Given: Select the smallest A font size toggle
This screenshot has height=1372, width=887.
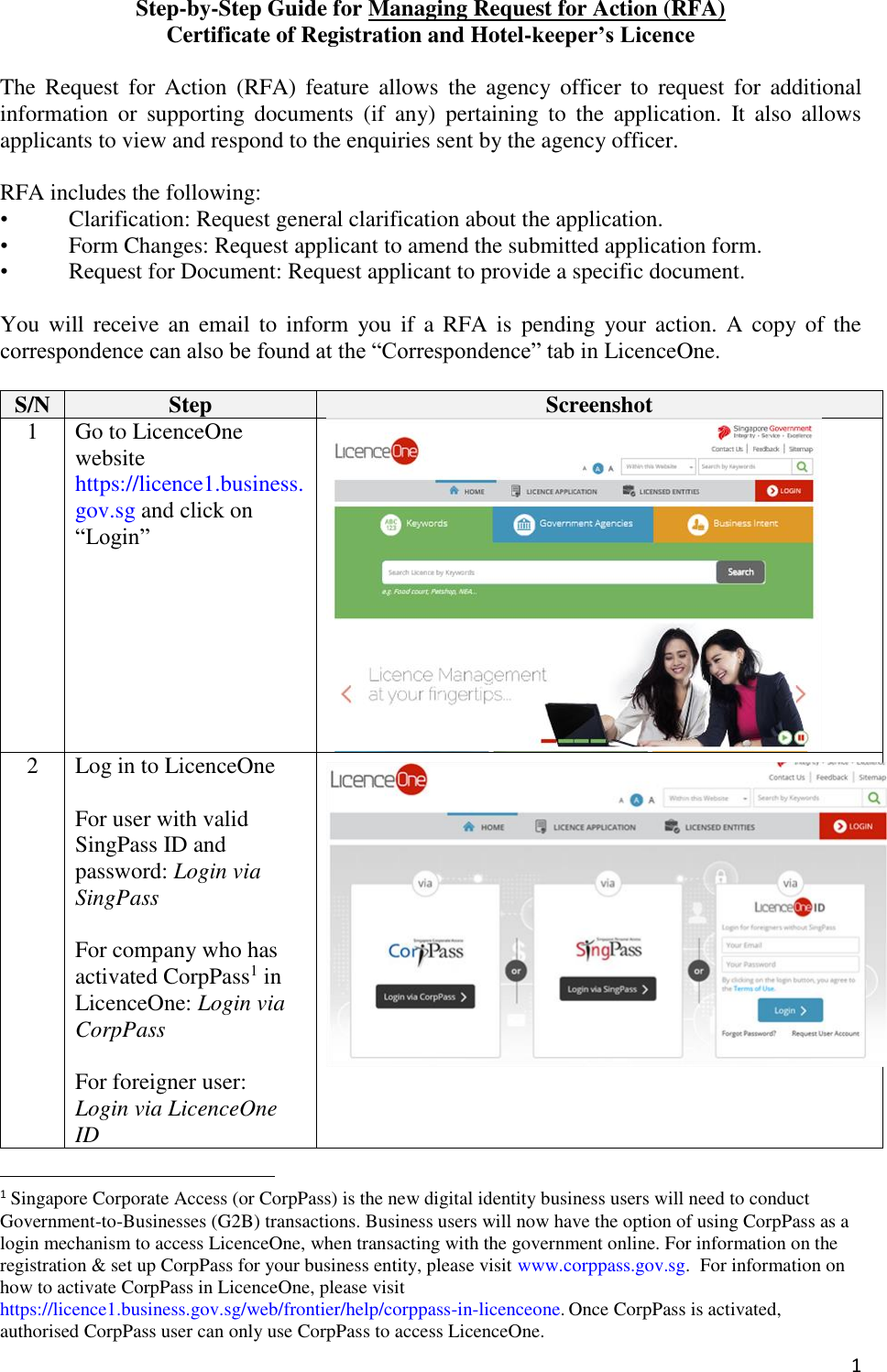Looking at the screenshot, I should pos(586,467).
